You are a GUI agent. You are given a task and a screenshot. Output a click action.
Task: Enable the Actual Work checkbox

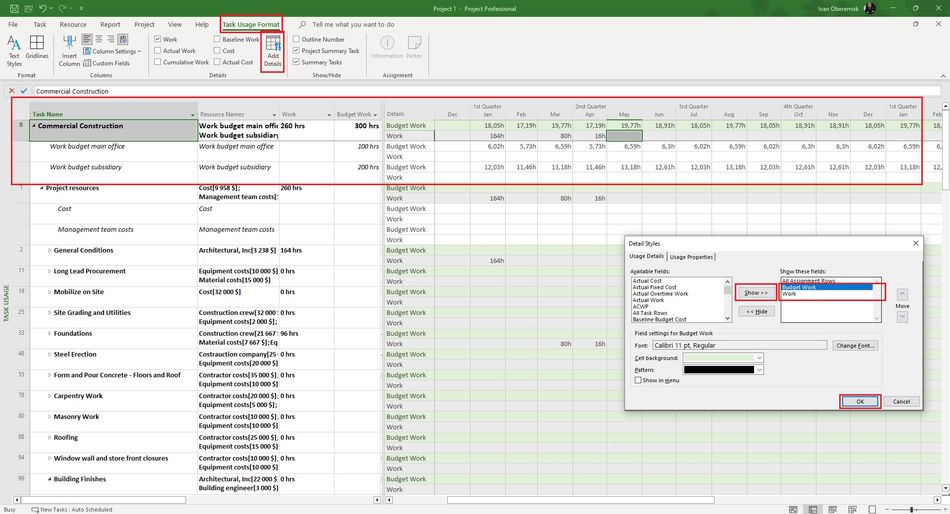pos(158,51)
